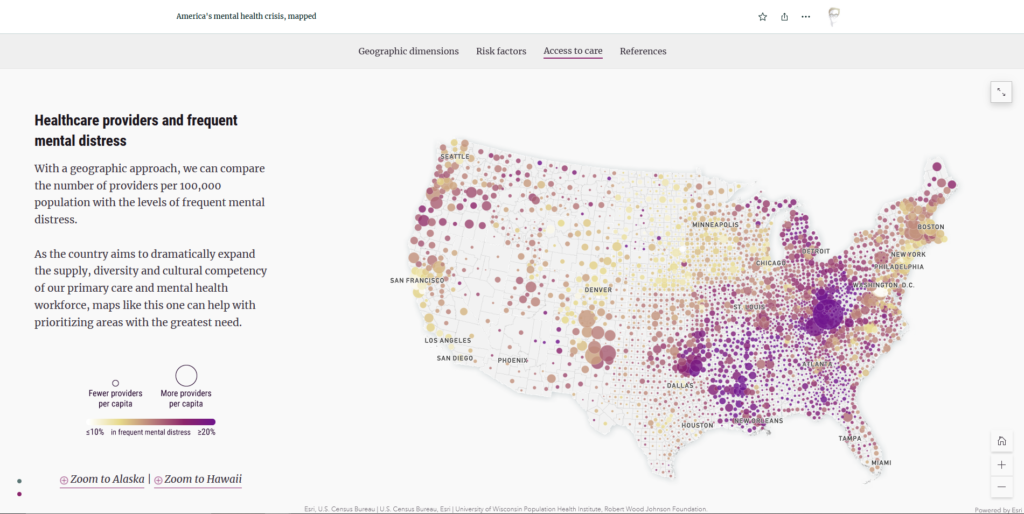
Task: Zoom out on the map
Action: [1001, 487]
